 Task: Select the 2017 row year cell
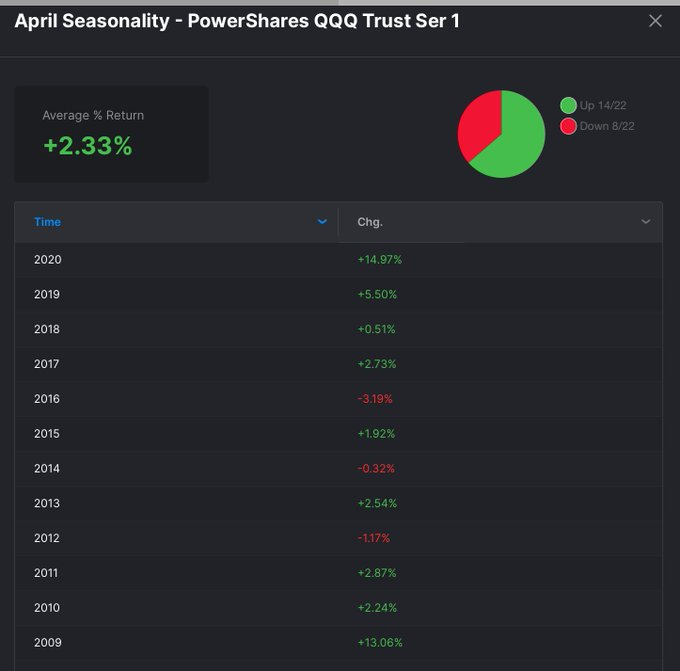(46, 363)
